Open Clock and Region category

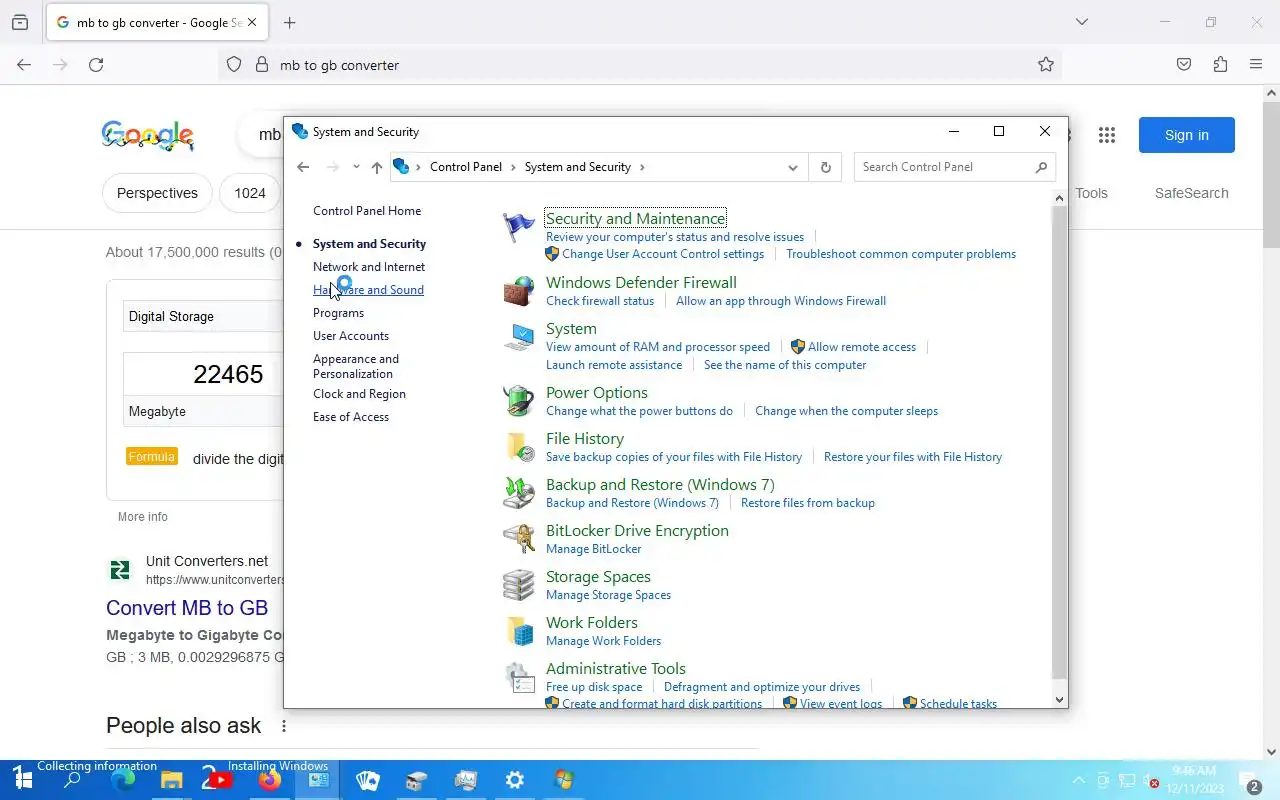(359, 394)
